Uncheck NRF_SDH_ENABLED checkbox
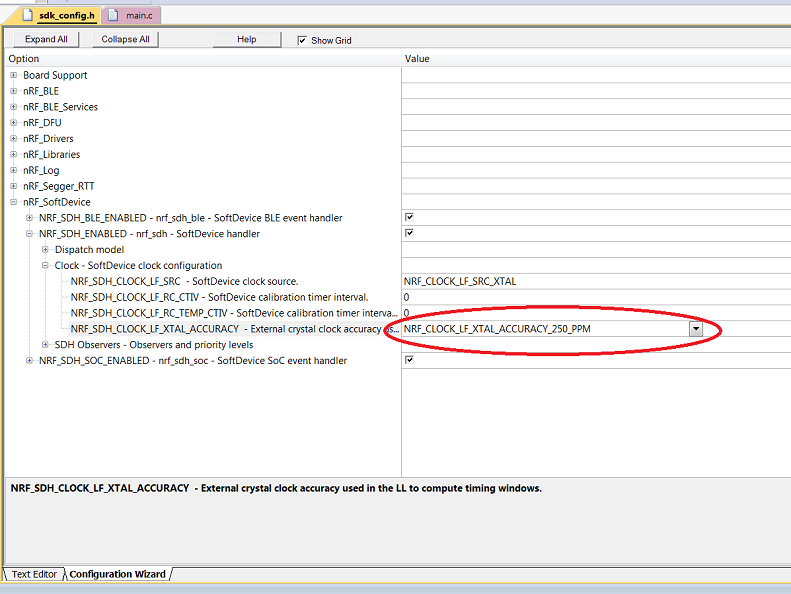The image size is (791, 594). 409,233
